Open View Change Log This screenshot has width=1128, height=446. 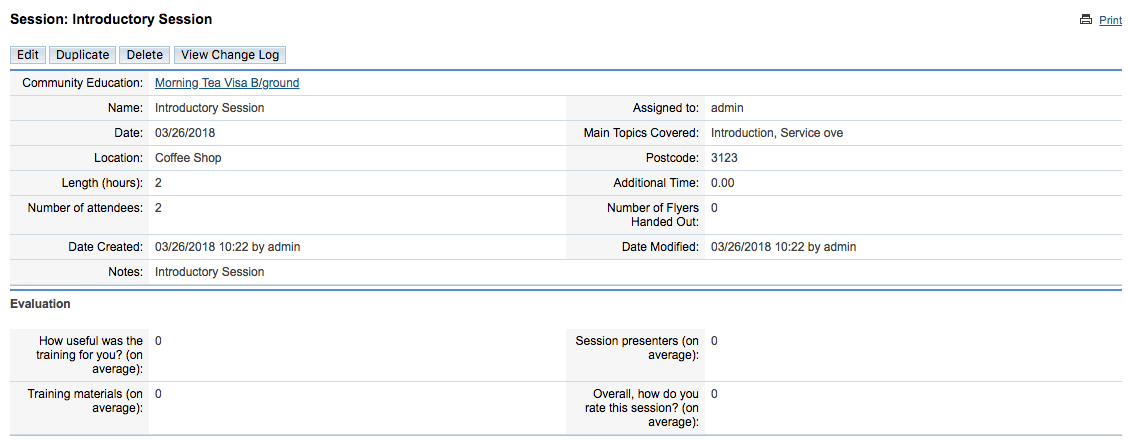click(x=230, y=55)
